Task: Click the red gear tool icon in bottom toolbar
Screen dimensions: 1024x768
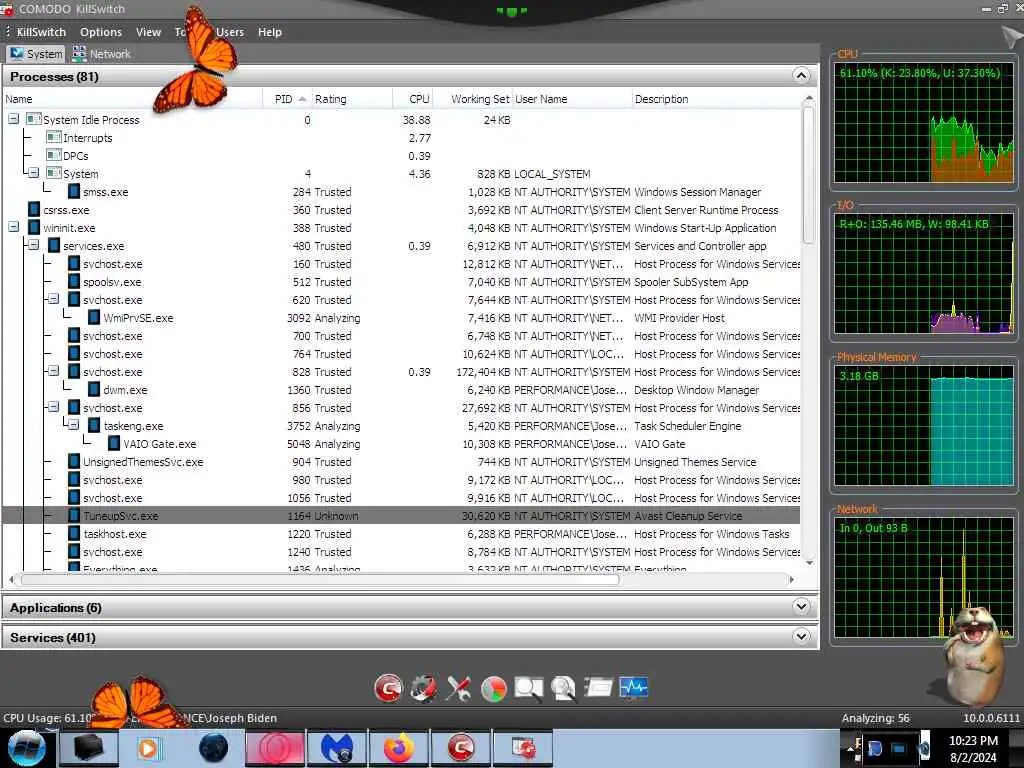Action: 424,688
